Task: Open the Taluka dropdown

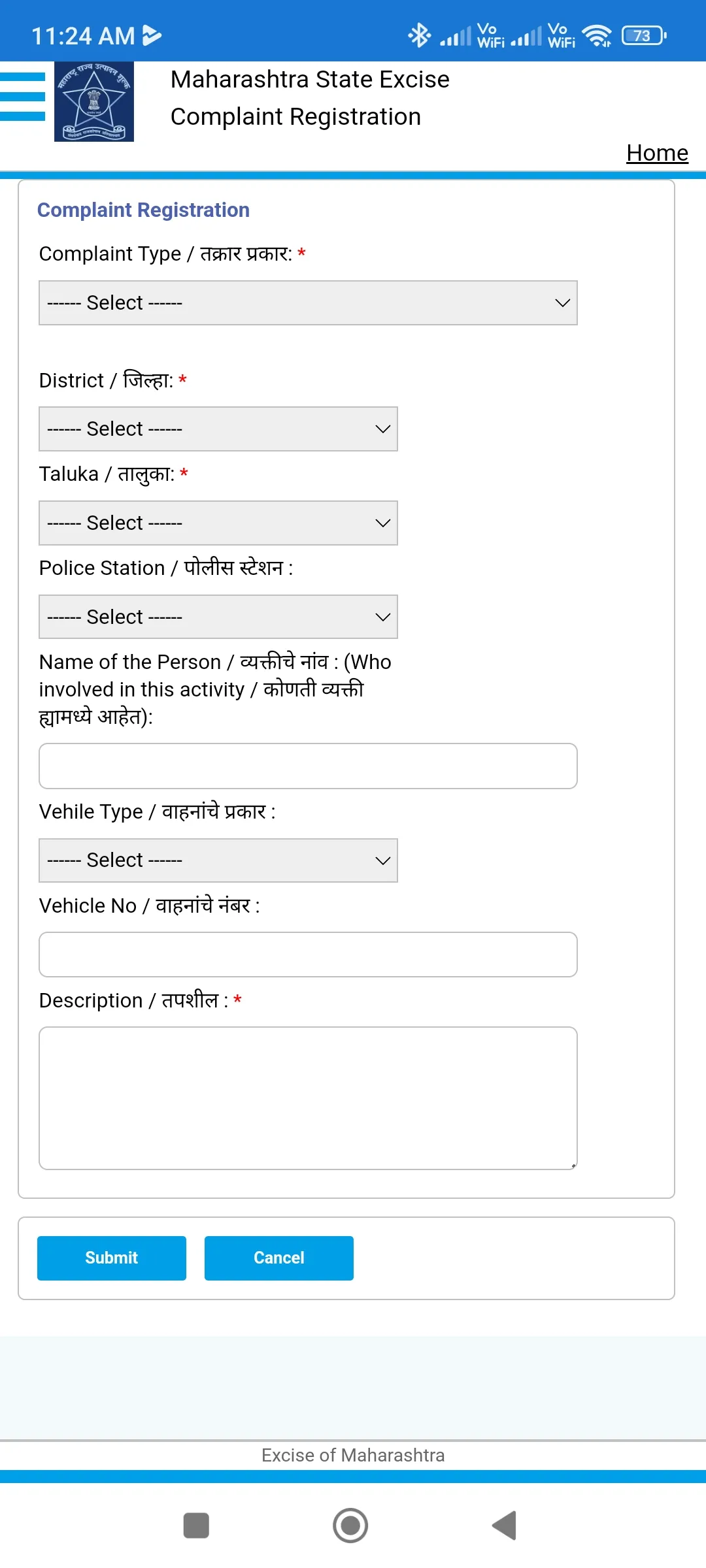Action: click(x=218, y=523)
